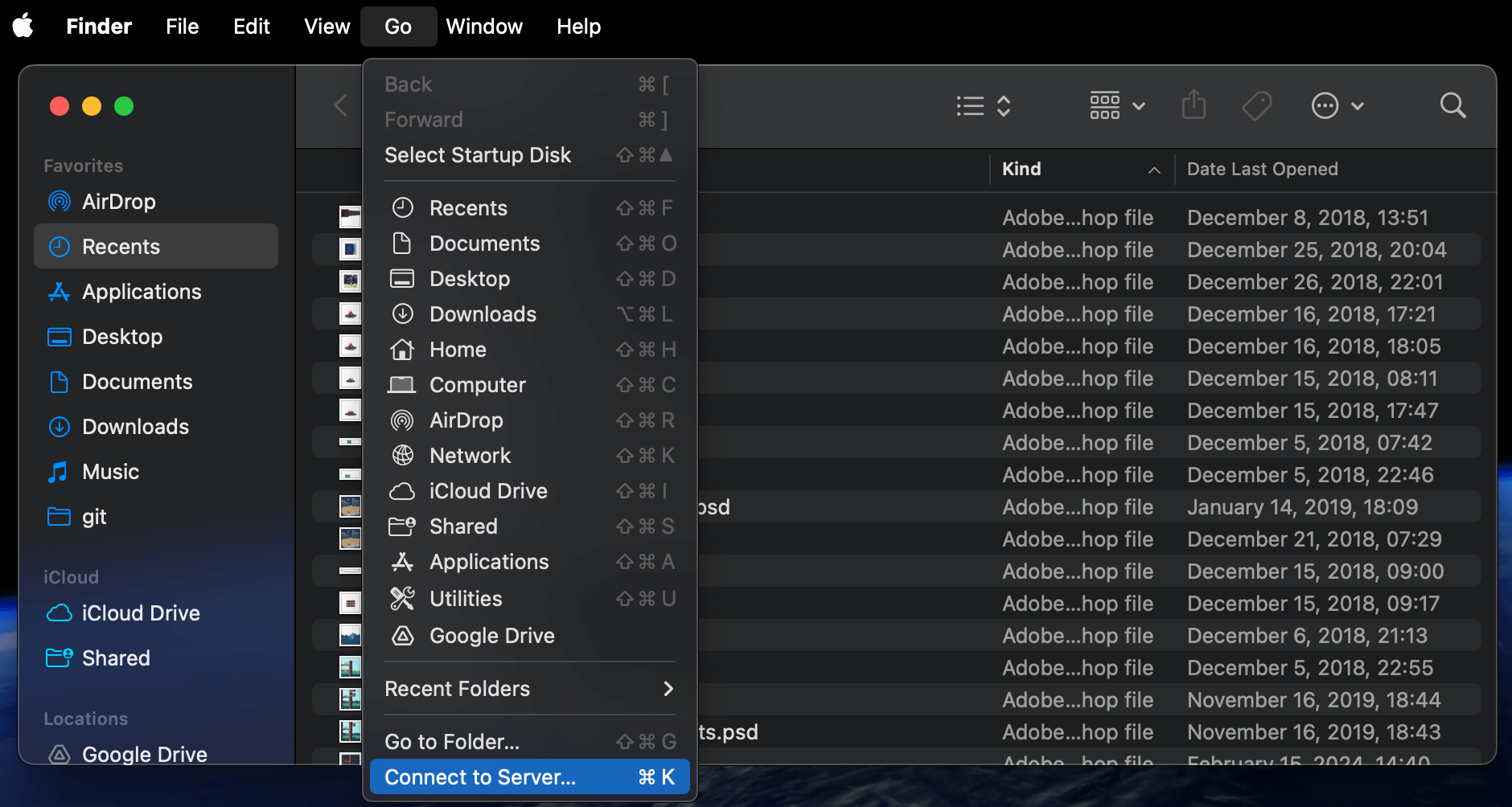
Task: Choose Connect to Server… menu item
Action: pos(530,776)
